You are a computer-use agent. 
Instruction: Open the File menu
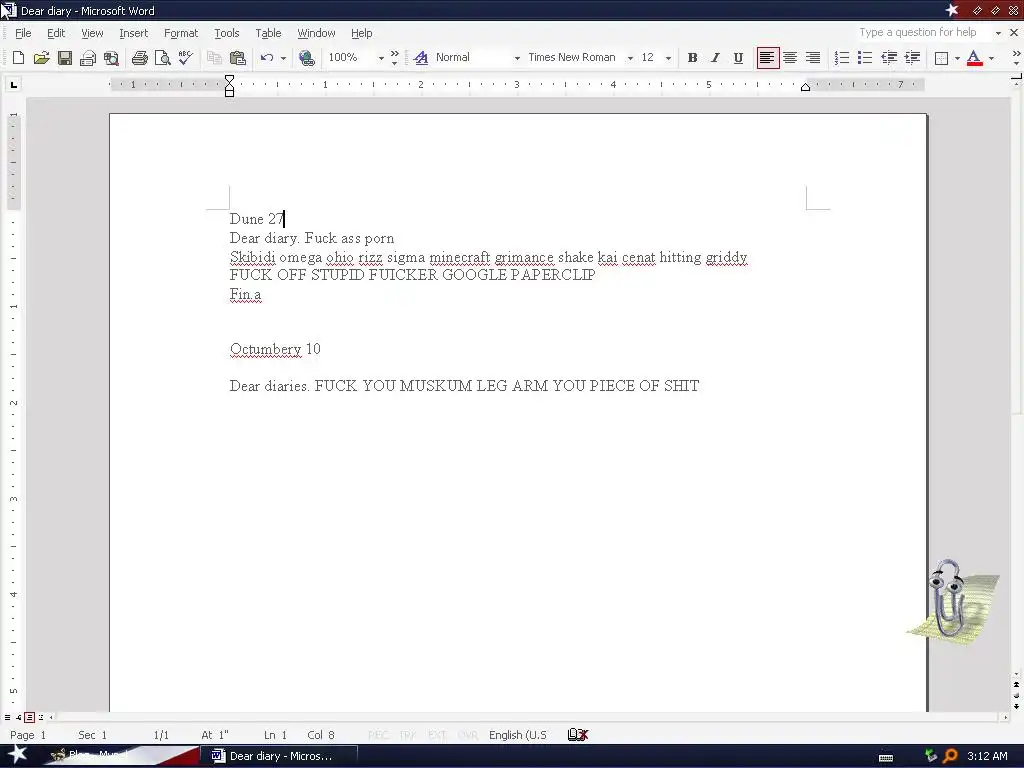(x=23, y=33)
